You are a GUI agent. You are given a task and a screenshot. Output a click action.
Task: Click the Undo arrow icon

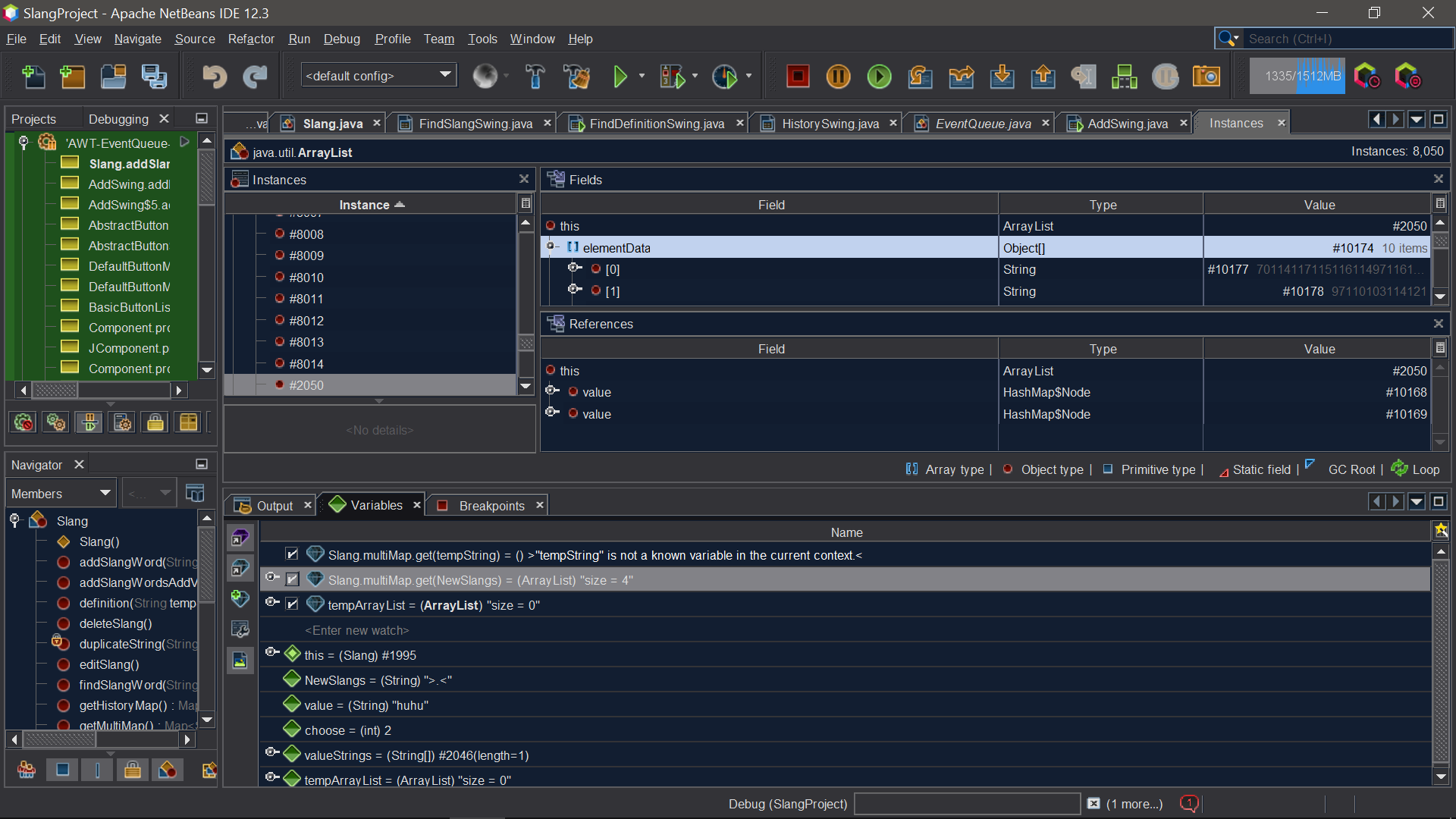pyautogui.click(x=215, y=77)
